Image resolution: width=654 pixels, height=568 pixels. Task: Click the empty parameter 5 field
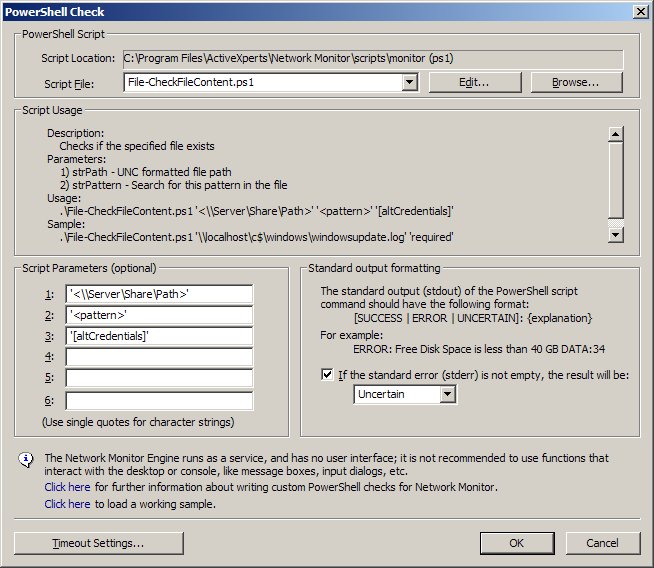(x=159, y=378)
